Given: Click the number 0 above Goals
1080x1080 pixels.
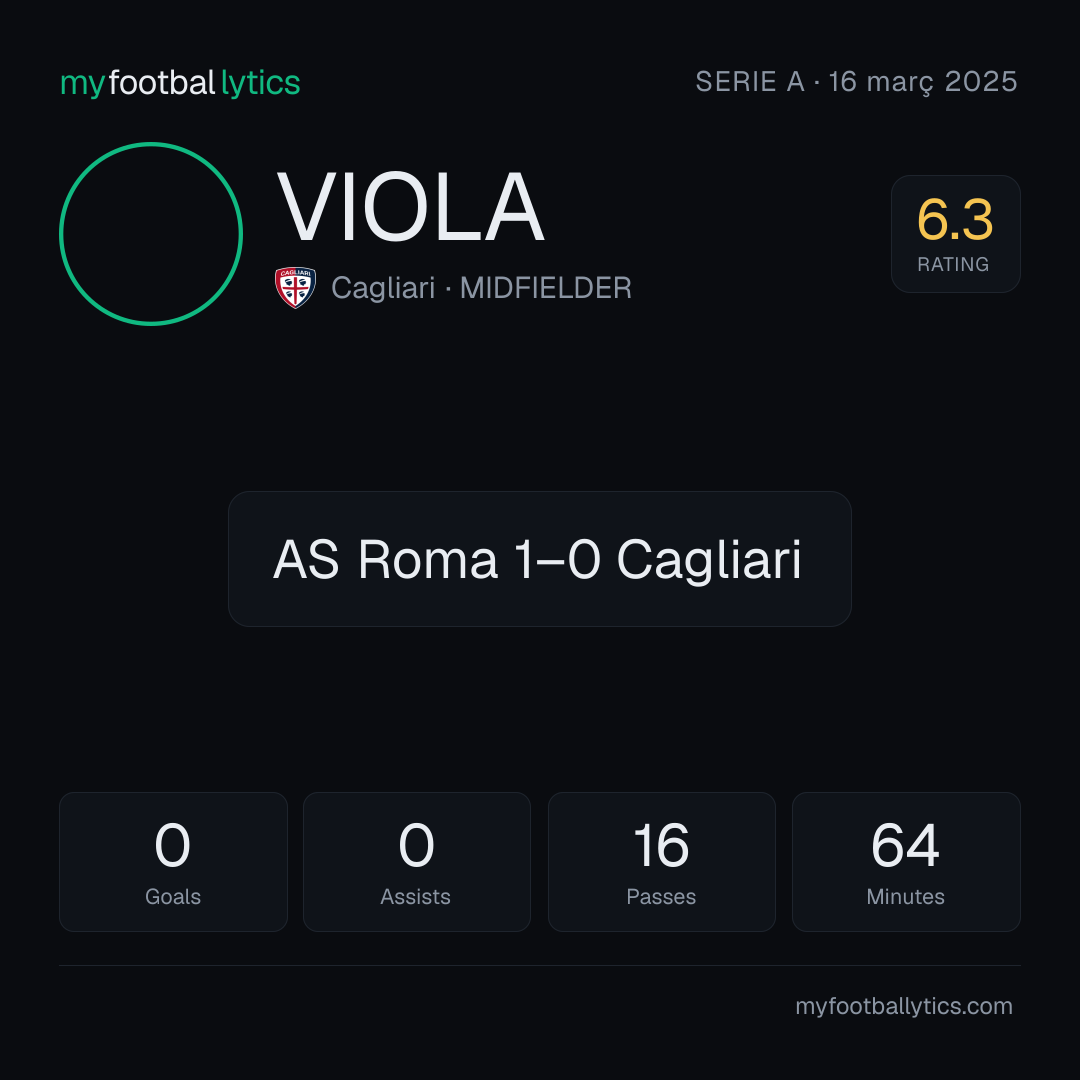Looking at the screenshot, I should (x=172, y=844).
